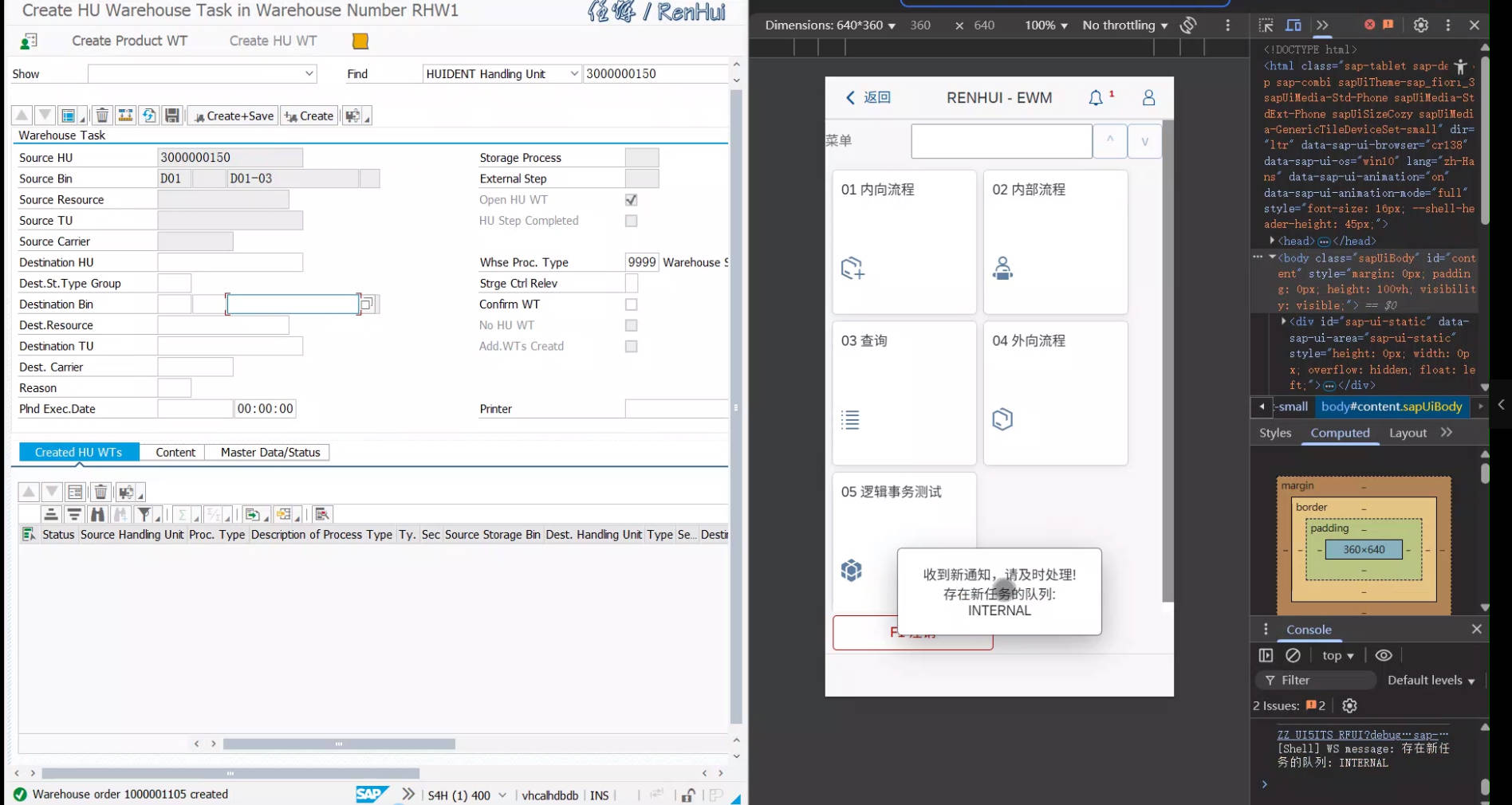The image size is (1512, 805).
Task: Click the rotate device icon in DevTools device bar
Action: [x=1188, y=26]
